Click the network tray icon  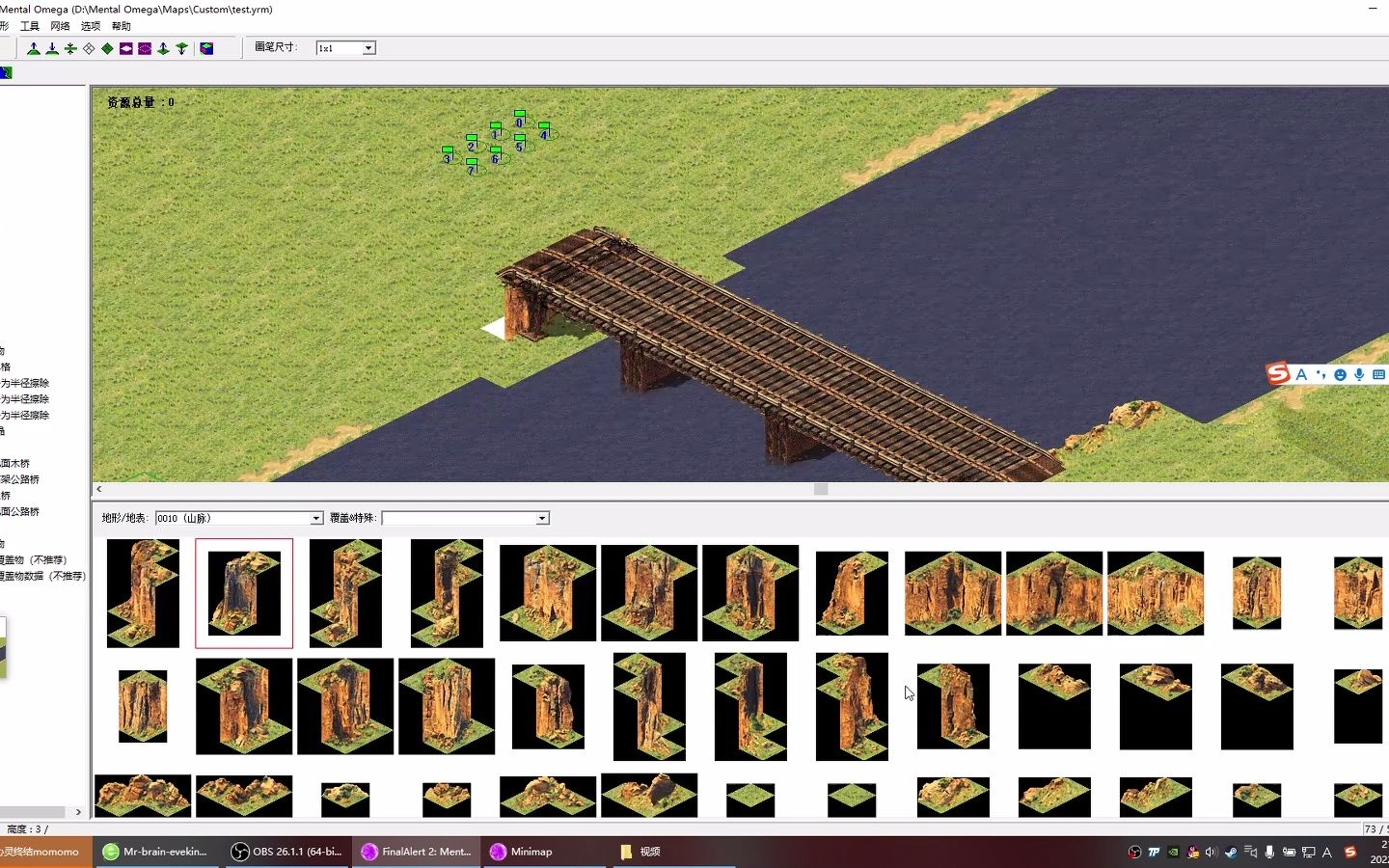click(x=1308, y=853)
